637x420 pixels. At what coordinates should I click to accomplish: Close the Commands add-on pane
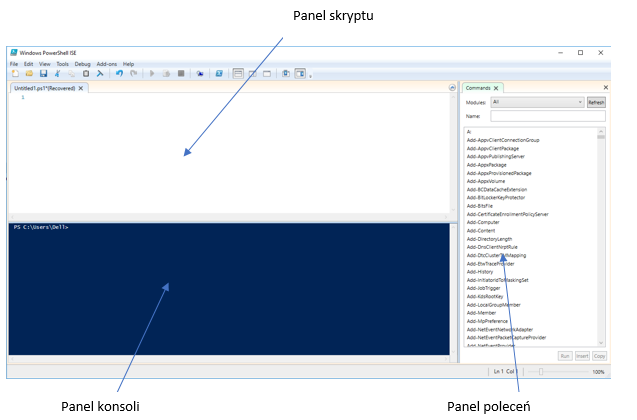click(x=606, y=87)
